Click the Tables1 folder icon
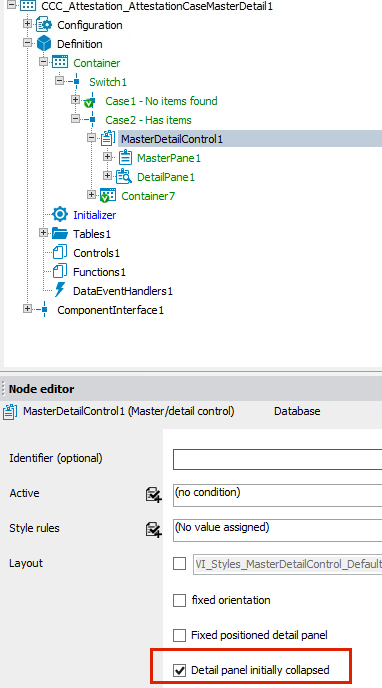The width and height of the screenshot is (382, 688). (60, 233)
